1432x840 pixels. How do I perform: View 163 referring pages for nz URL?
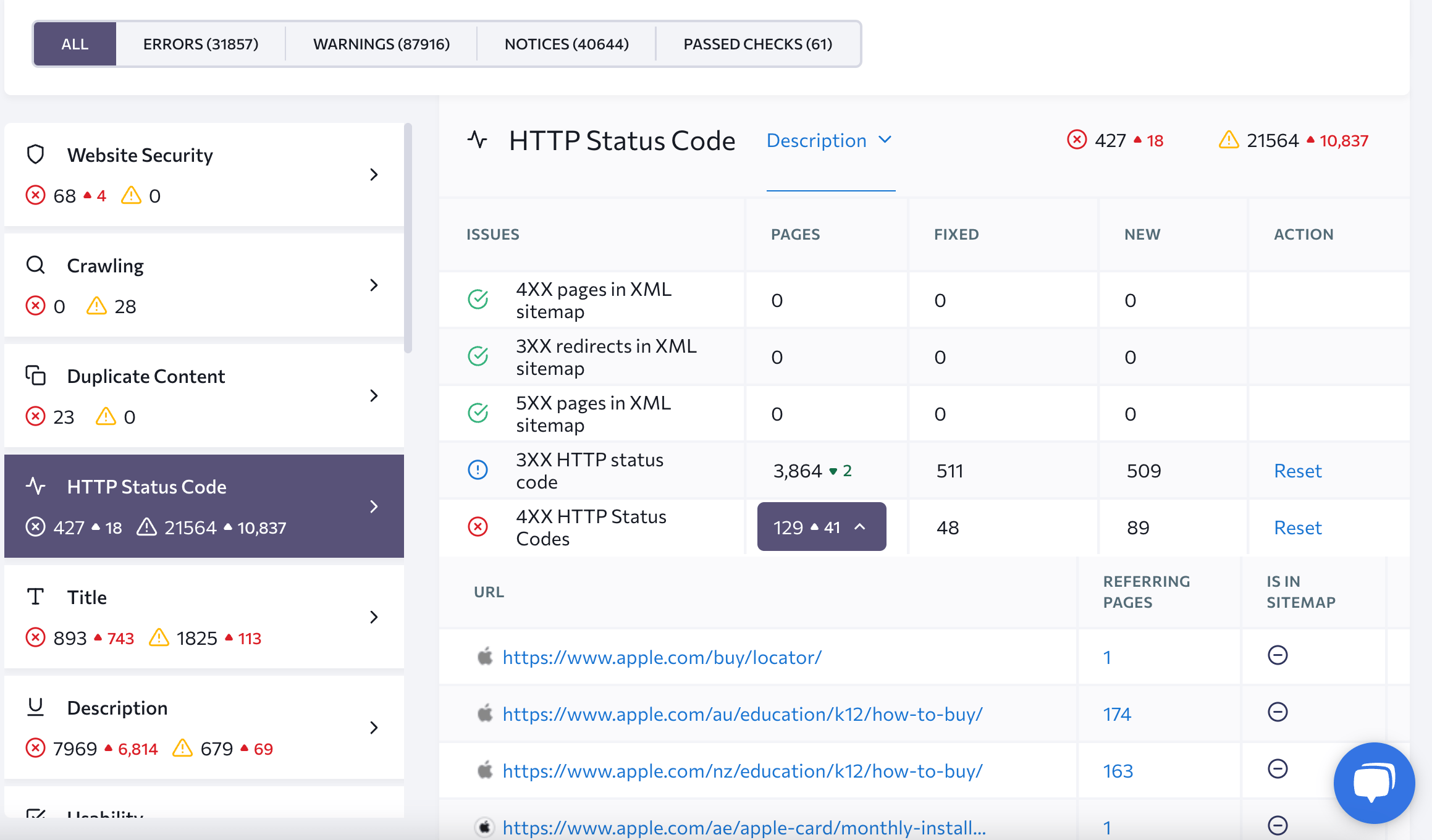pos(1118,771)
